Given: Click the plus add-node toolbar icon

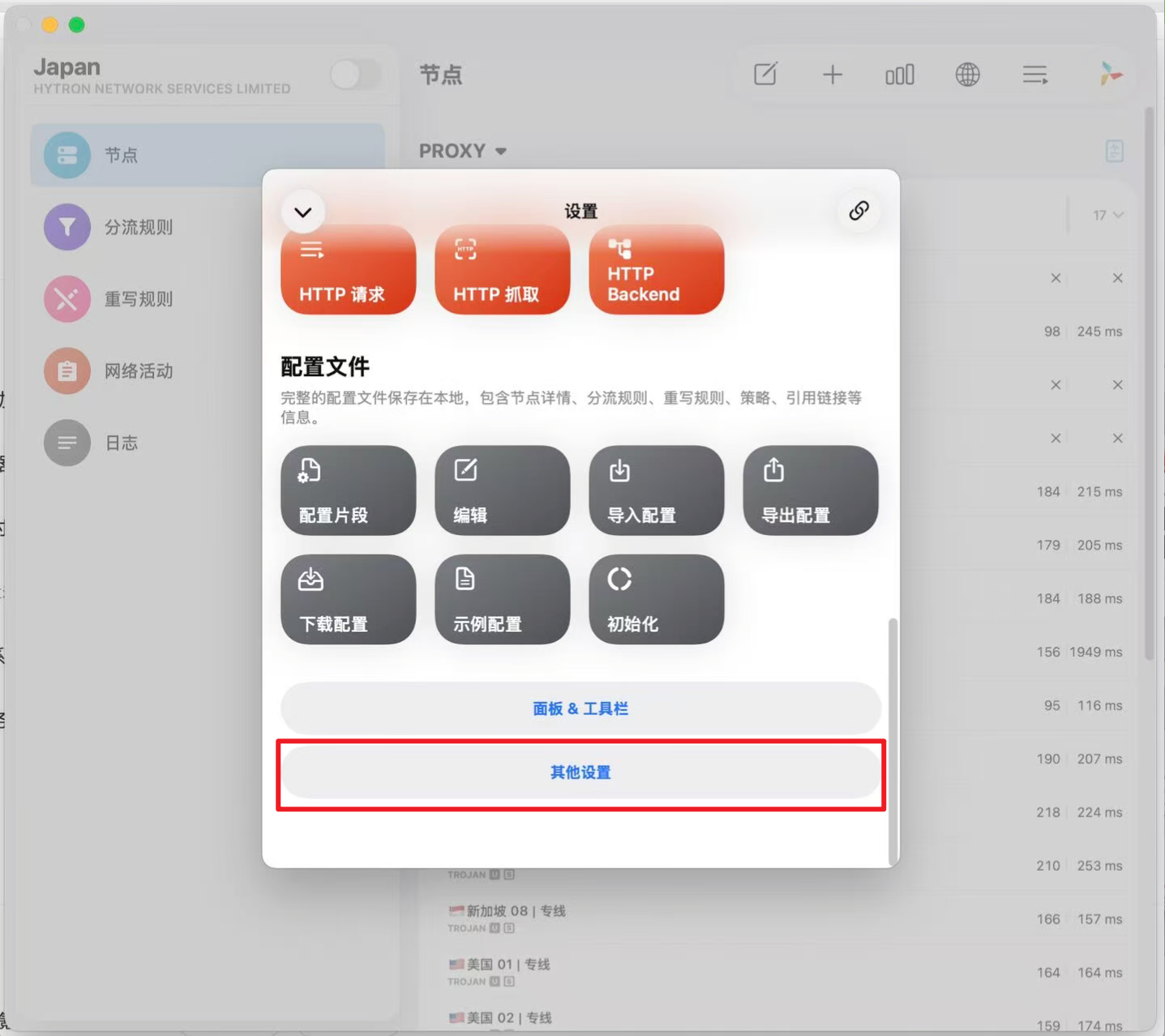Looking at the screenshot, I should [833, 75].
